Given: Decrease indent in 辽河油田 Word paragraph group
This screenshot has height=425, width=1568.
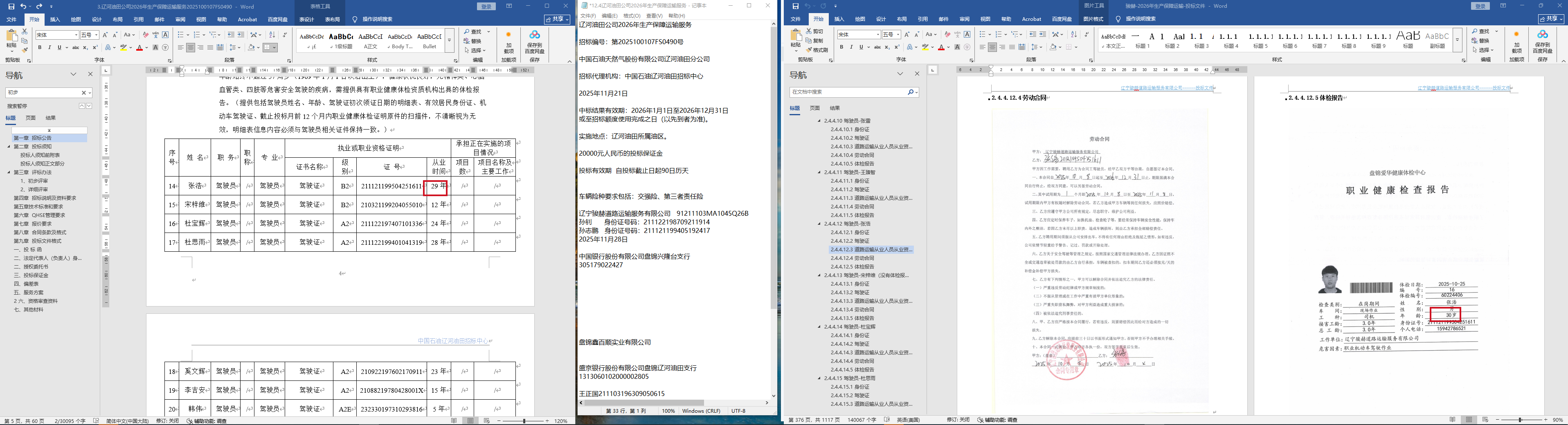Looking at the screenshot, I should [x=231, y=35].
